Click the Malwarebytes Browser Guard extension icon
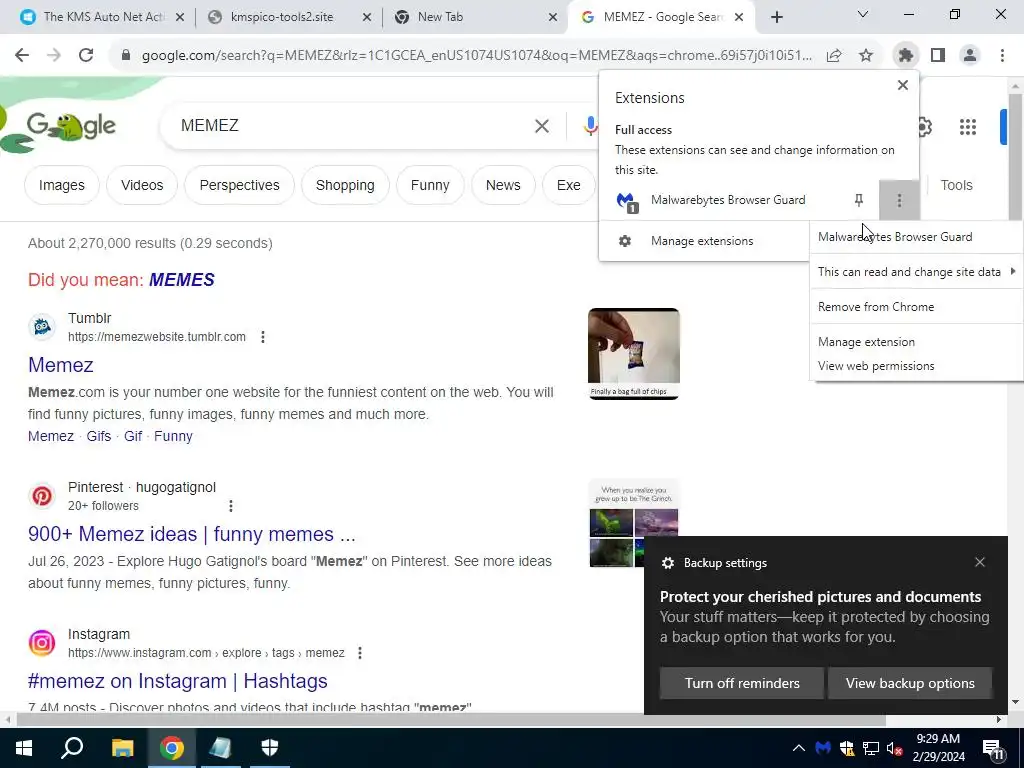This screenshot has height=768, width=1024. [626, 201]
